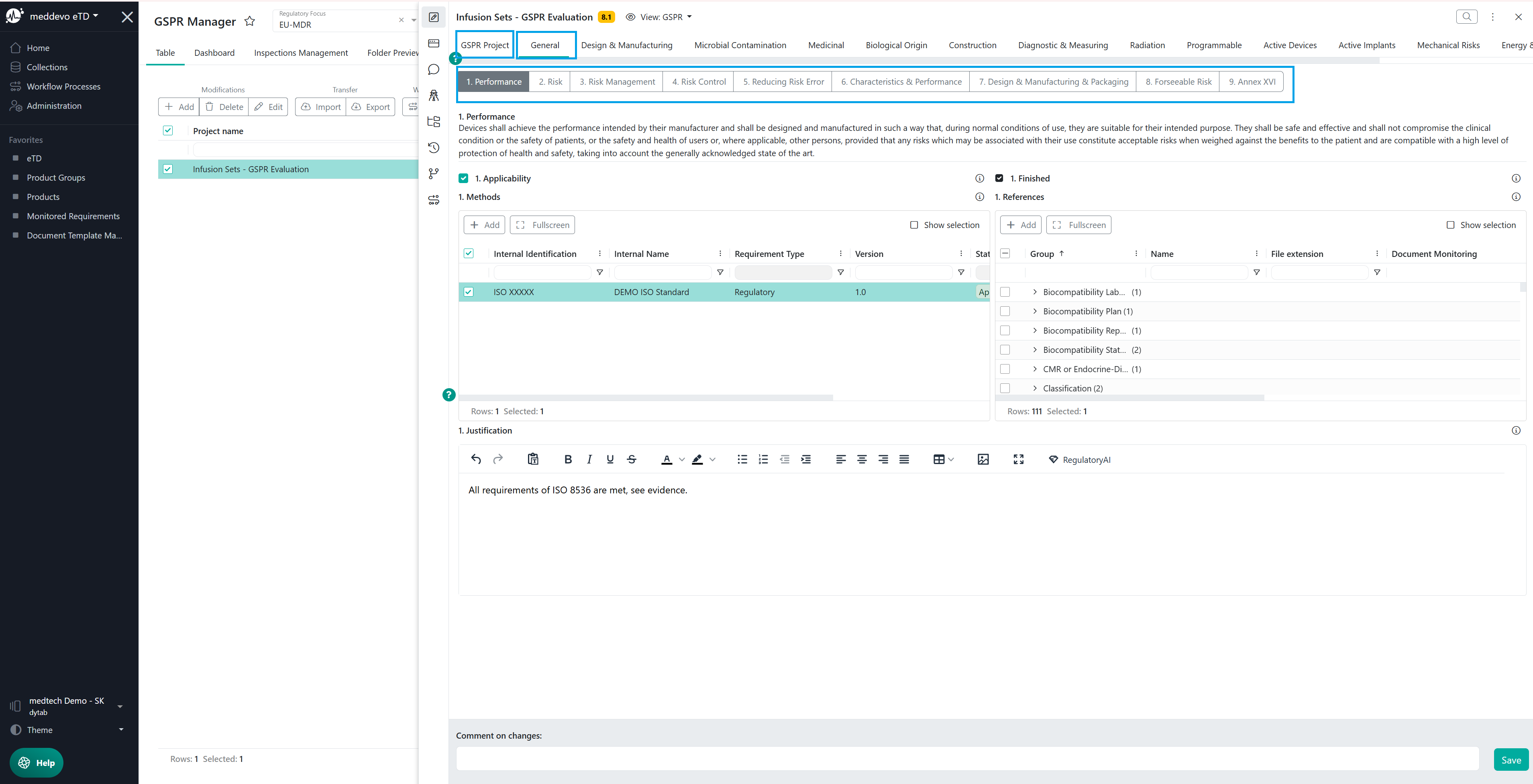
Task: Toggle underline formatting in Justification editor
Action: (x=610, y=459)
